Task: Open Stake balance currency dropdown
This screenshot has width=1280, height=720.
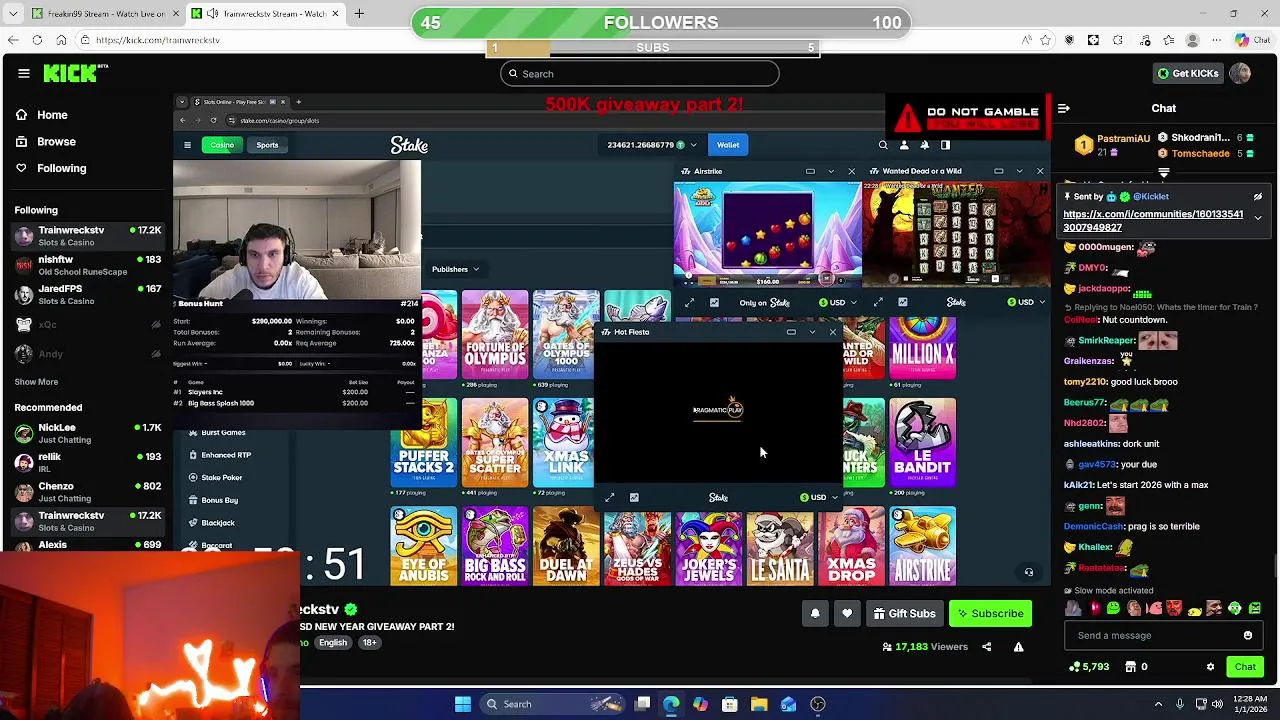Action: click(x=694, y=145)
